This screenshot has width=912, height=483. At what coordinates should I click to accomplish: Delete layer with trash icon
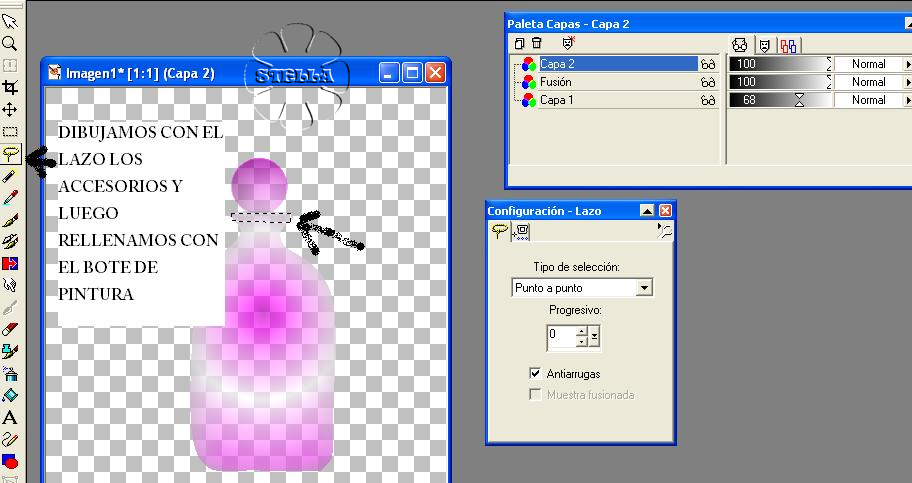(x=536, y=43)
